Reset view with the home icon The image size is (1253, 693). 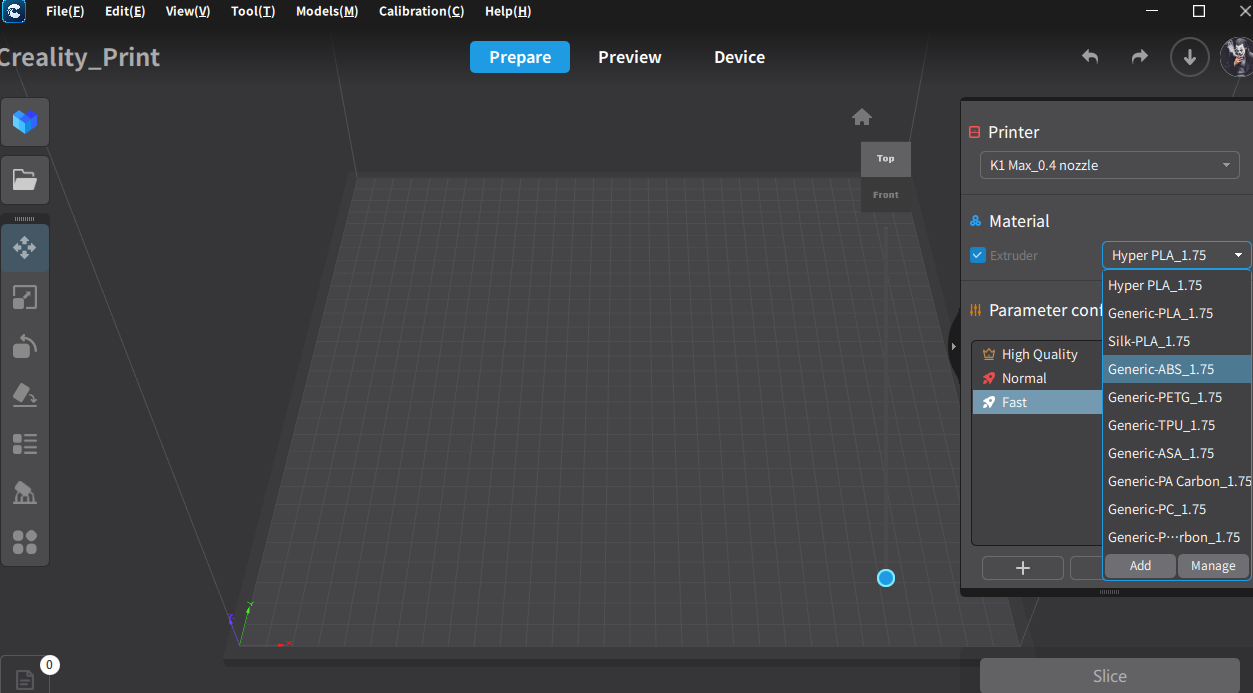point(862,117)
